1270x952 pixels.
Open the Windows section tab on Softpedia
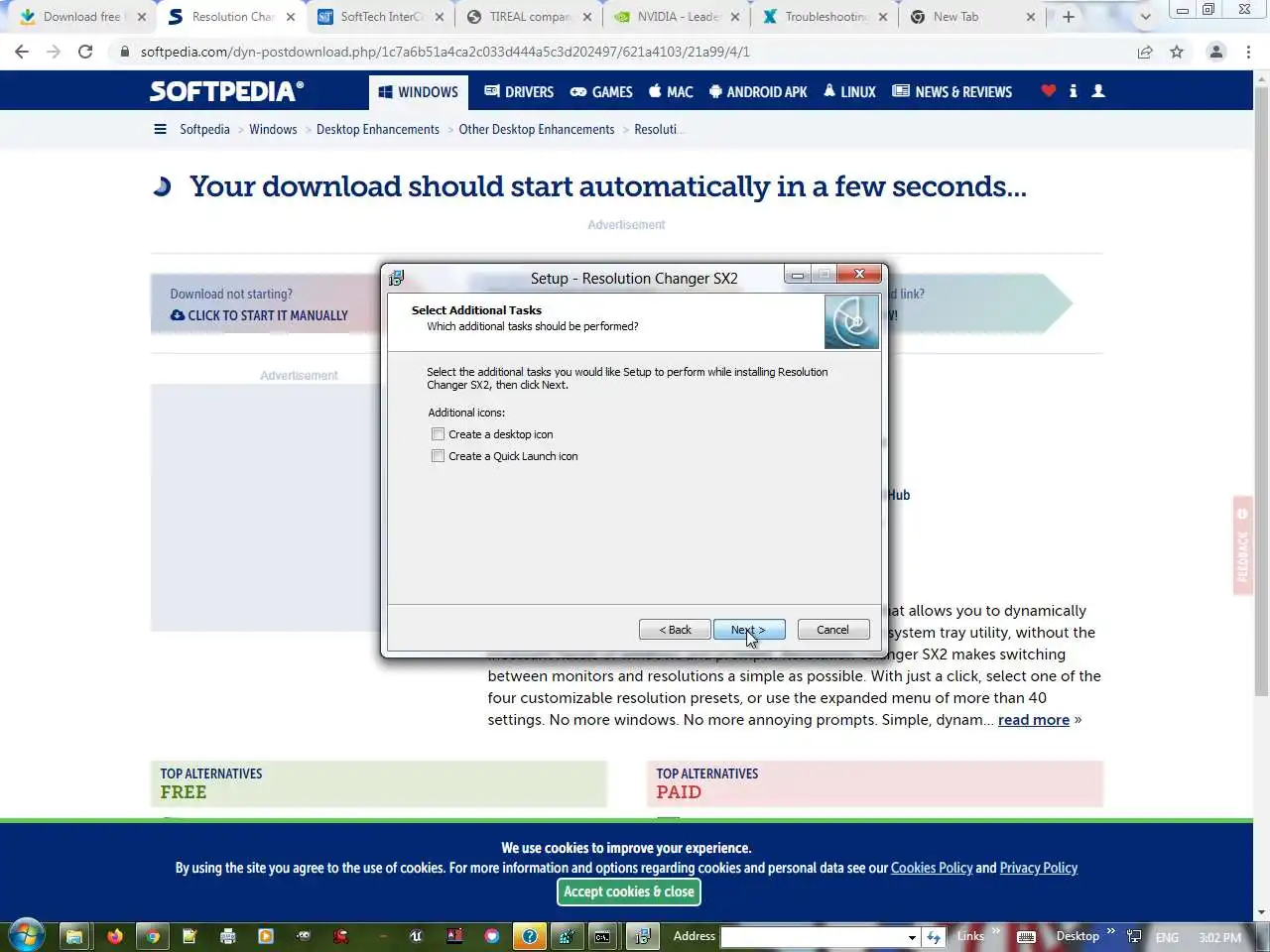point(418,92)
